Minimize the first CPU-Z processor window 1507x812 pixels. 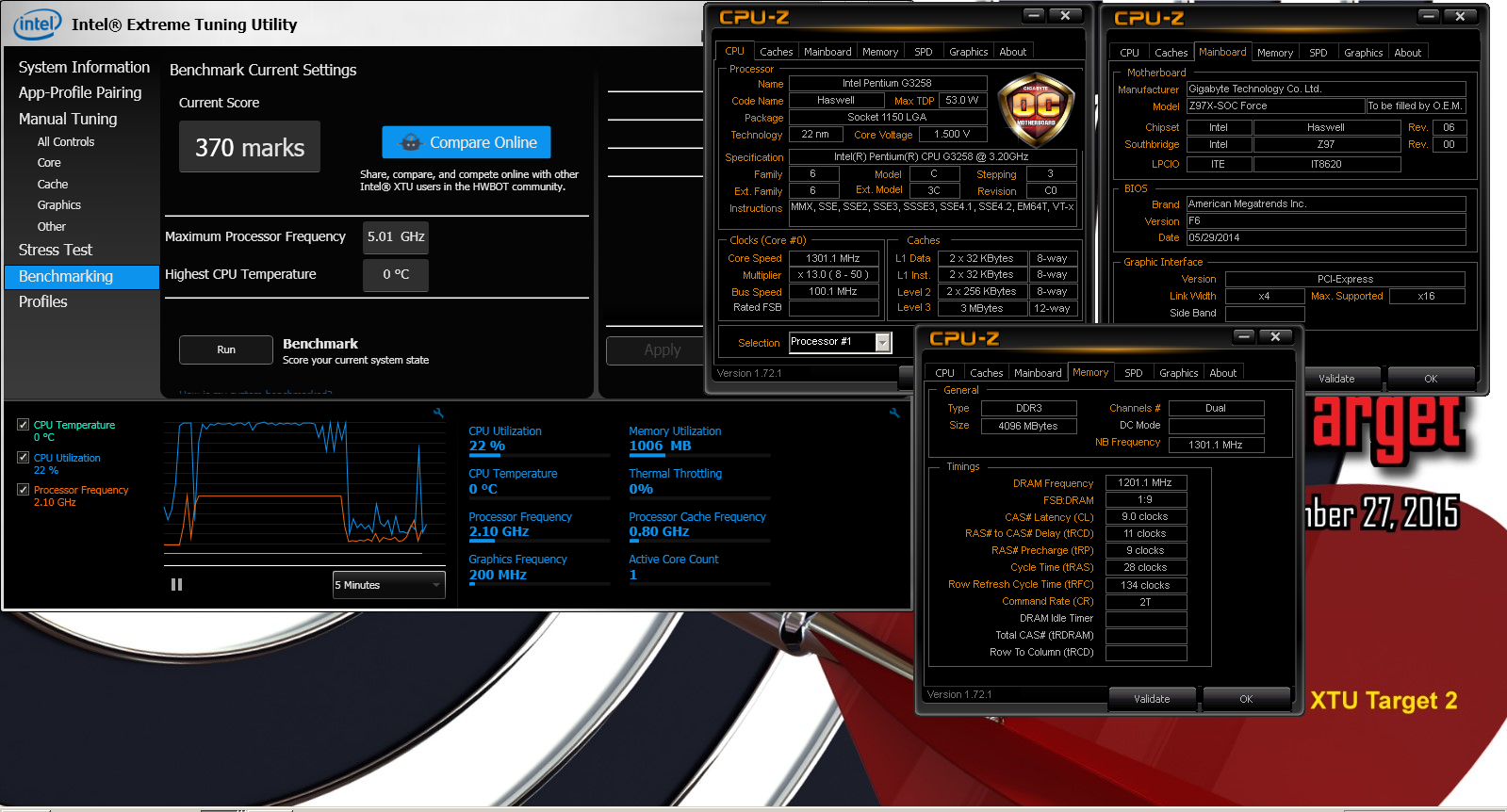click(x=1034, y=15)
